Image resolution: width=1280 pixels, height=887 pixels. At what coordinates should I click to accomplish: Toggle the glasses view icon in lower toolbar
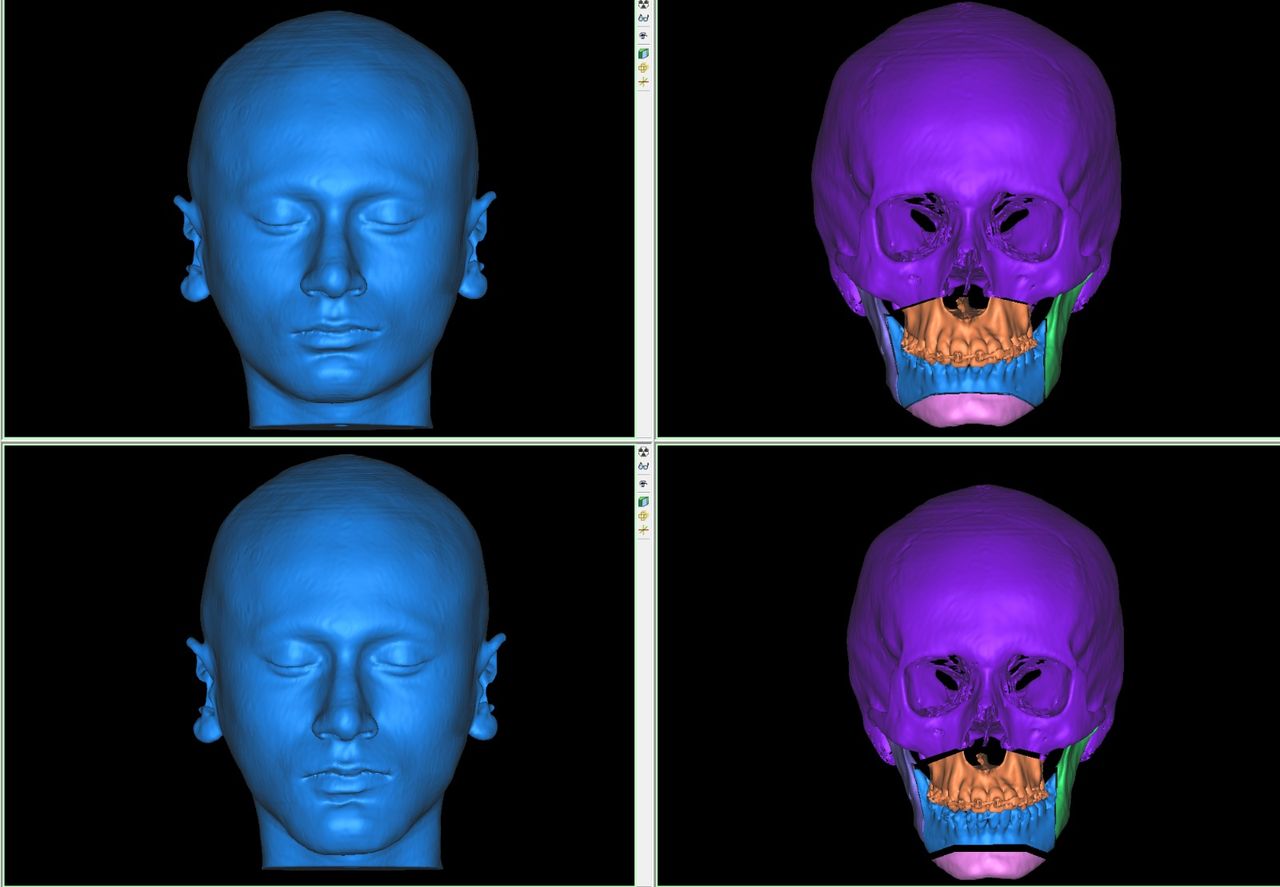point(644,467)
